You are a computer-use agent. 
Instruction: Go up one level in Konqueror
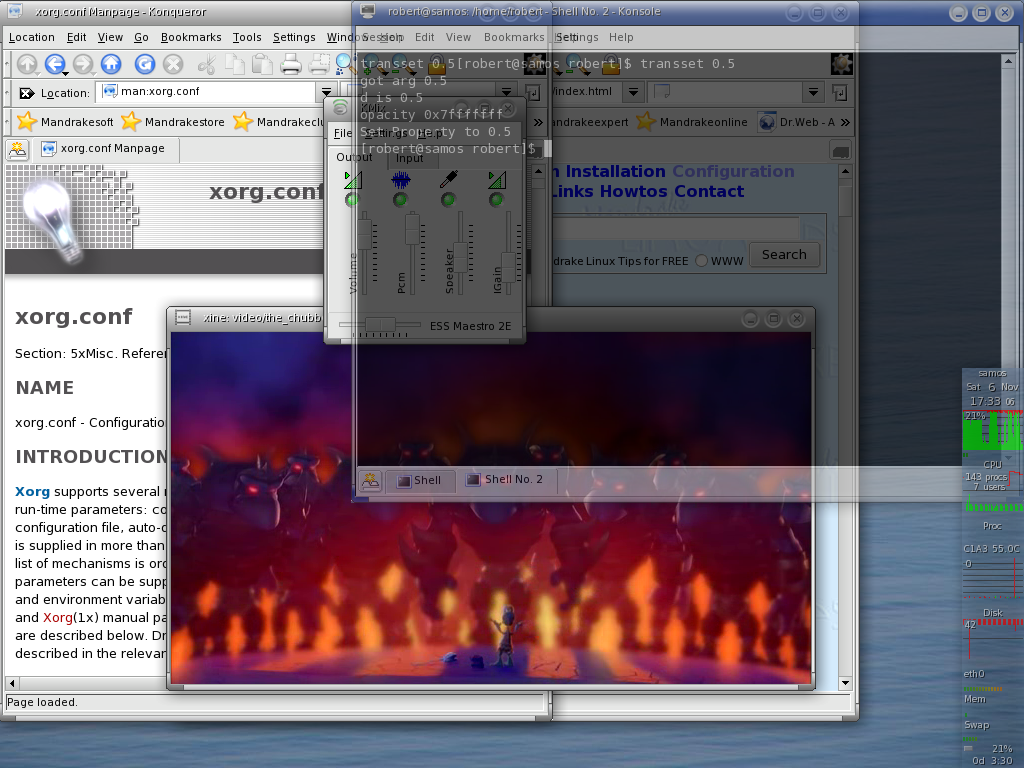(x=27, y=64)
